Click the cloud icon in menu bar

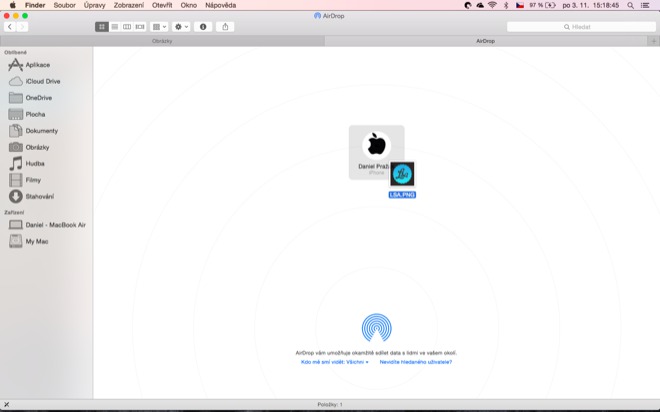480,5
